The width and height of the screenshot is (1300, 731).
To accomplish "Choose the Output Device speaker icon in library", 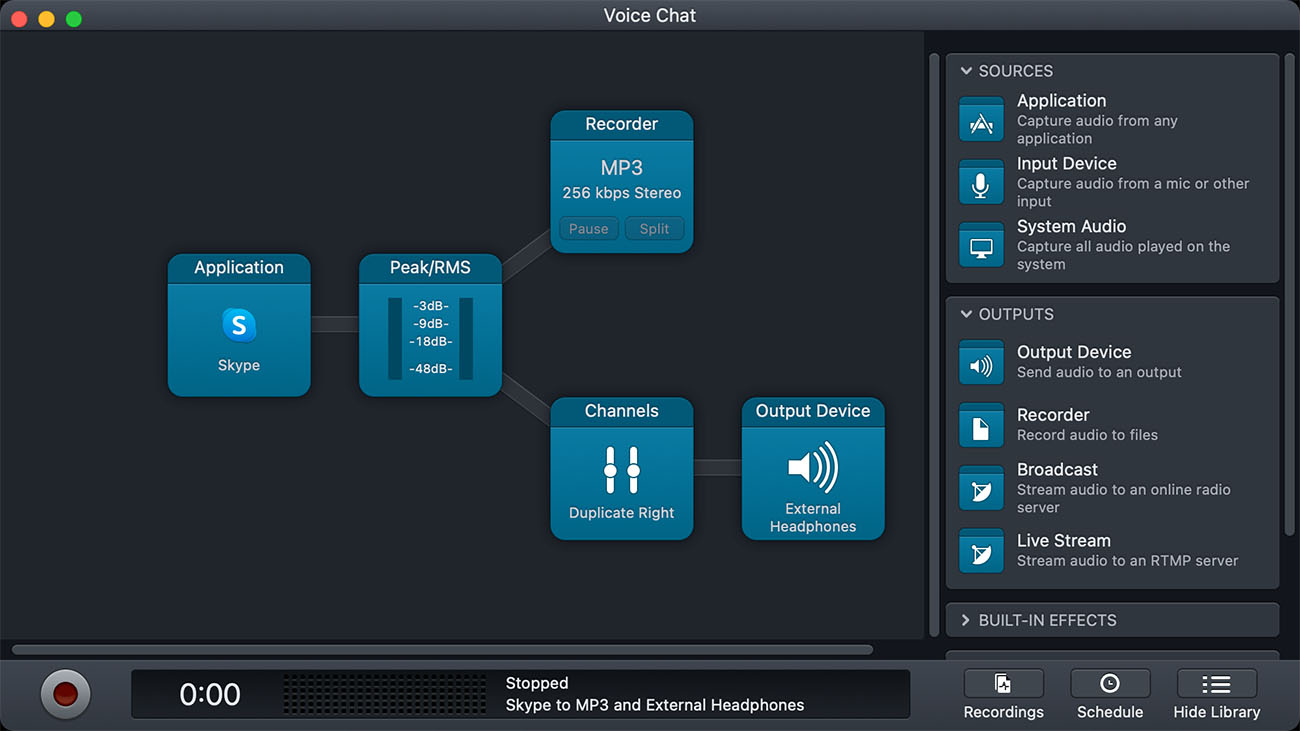I will pyautogui.click(x=981, y=364).
